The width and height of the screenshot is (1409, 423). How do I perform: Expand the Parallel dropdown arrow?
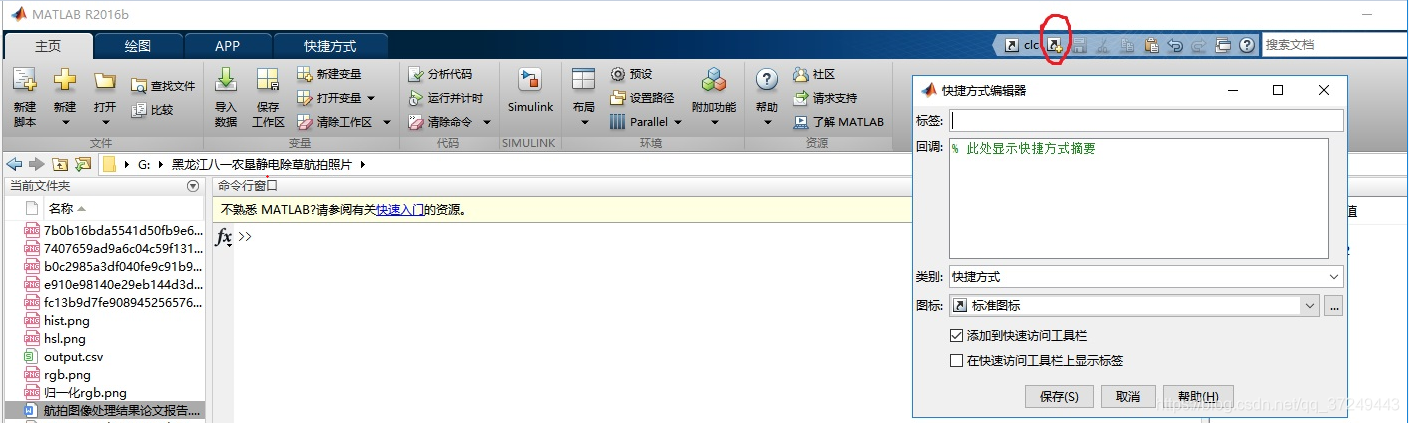(677, 122)
